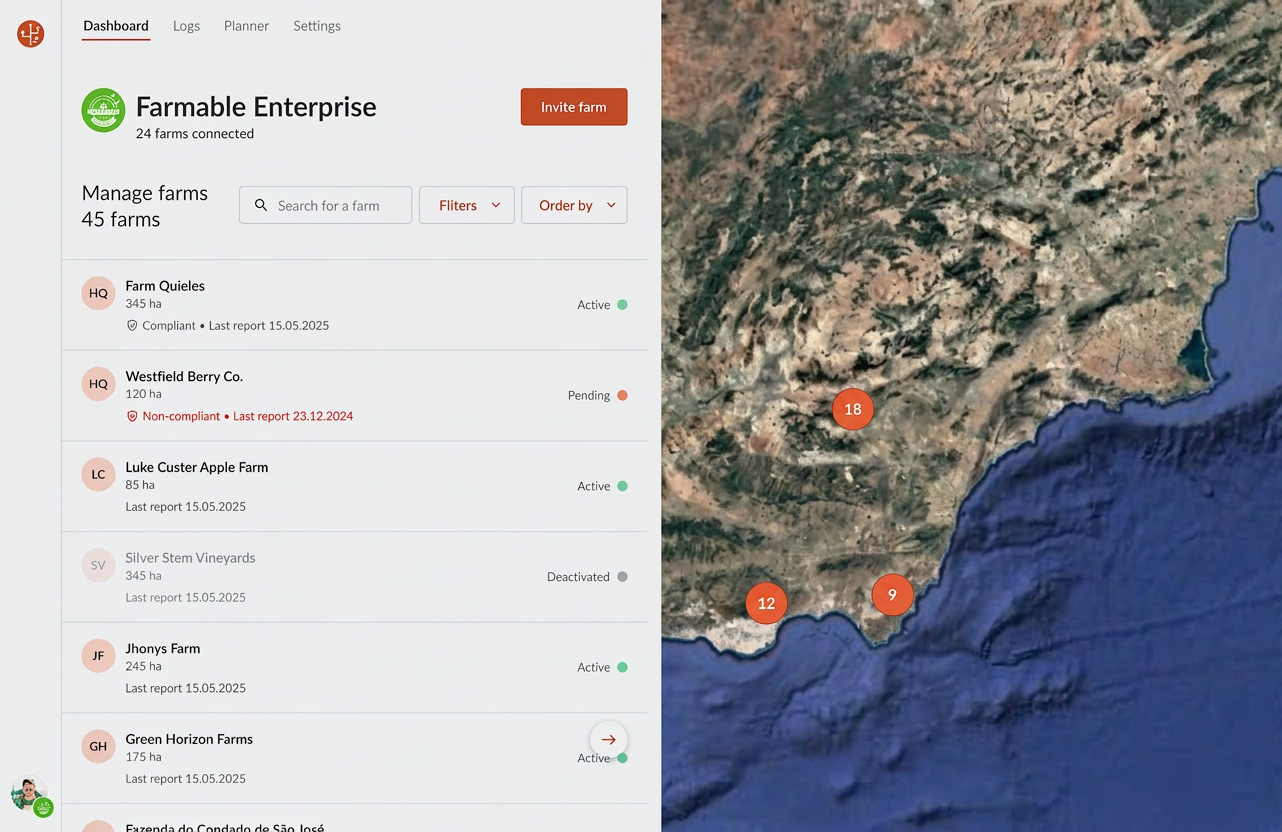Click the 85 ha value for Luke Custer
Viewport: 1282px width, 832px height.
tap(140, 485)
